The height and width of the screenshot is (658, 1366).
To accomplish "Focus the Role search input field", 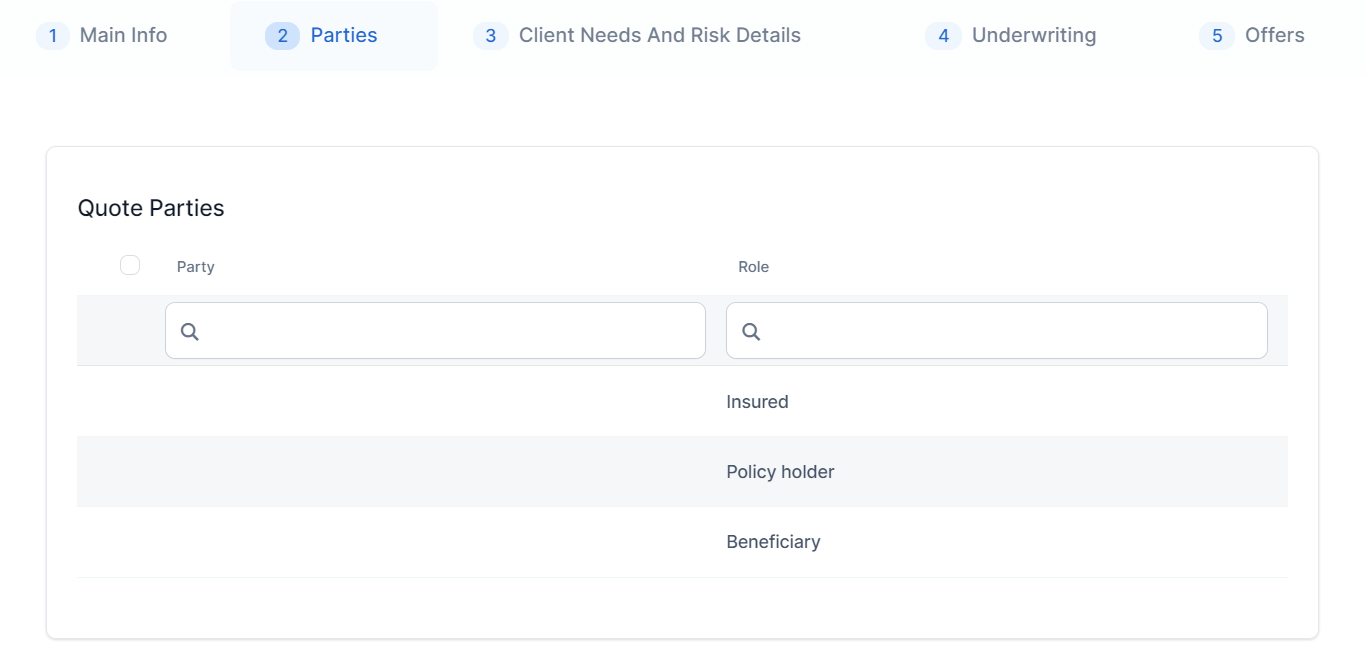I will (1010, 331).
